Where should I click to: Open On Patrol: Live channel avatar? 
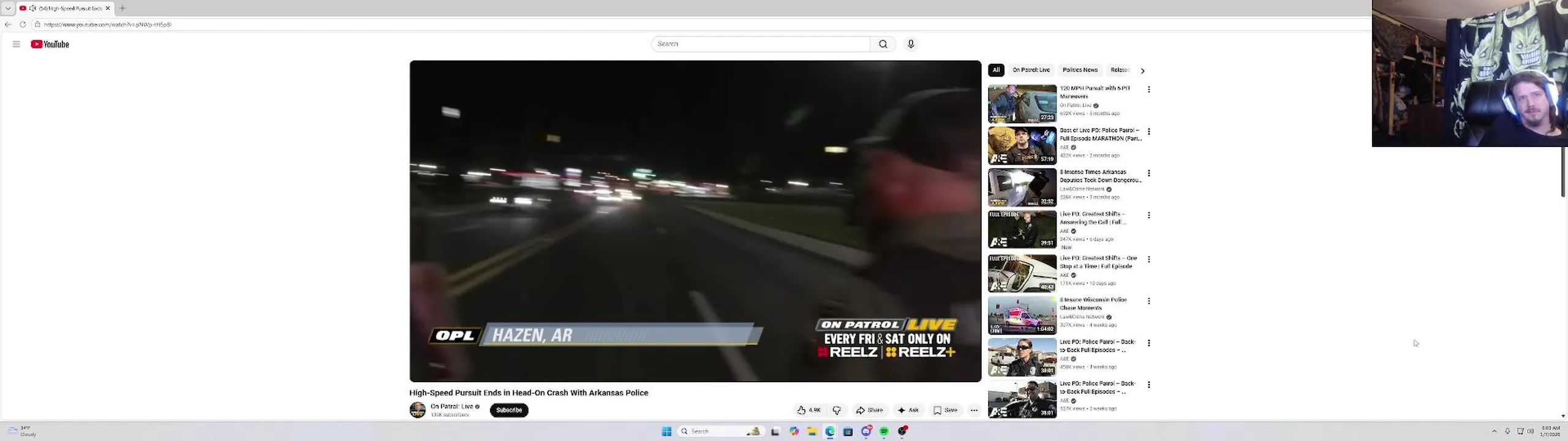(x=418, y=410)
